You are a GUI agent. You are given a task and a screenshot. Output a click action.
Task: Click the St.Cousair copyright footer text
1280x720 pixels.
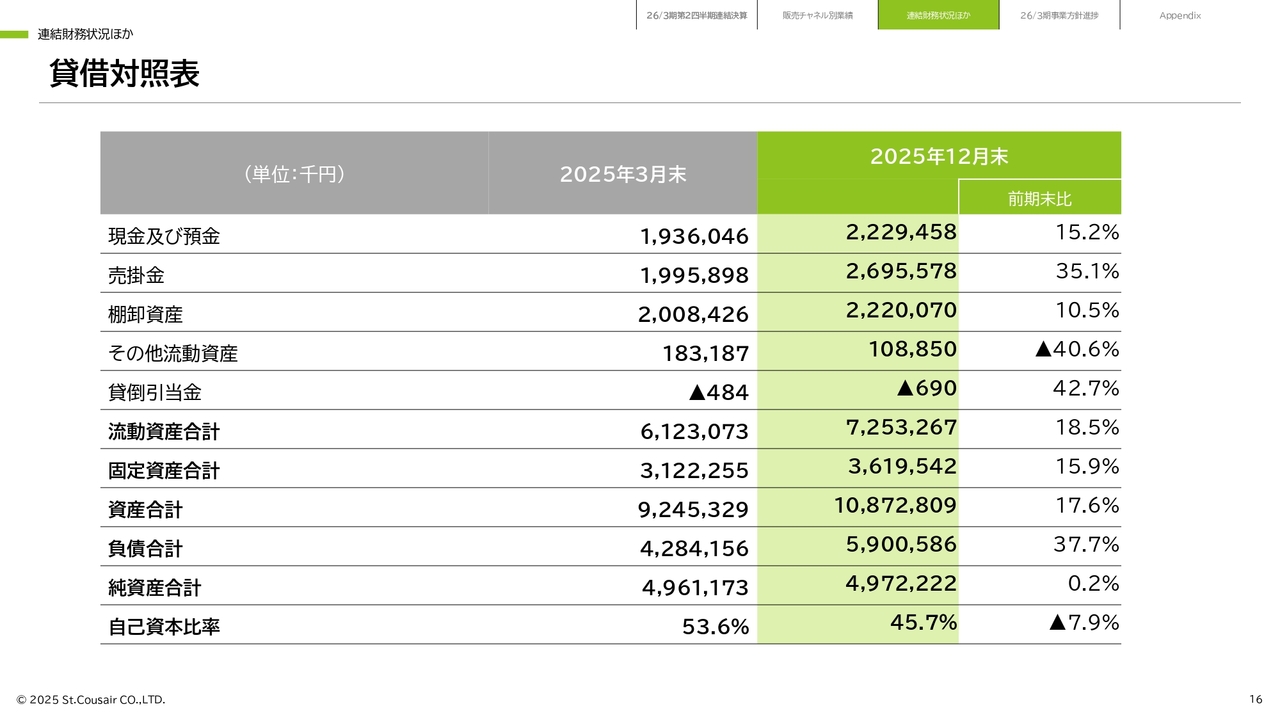pos(91,699)
